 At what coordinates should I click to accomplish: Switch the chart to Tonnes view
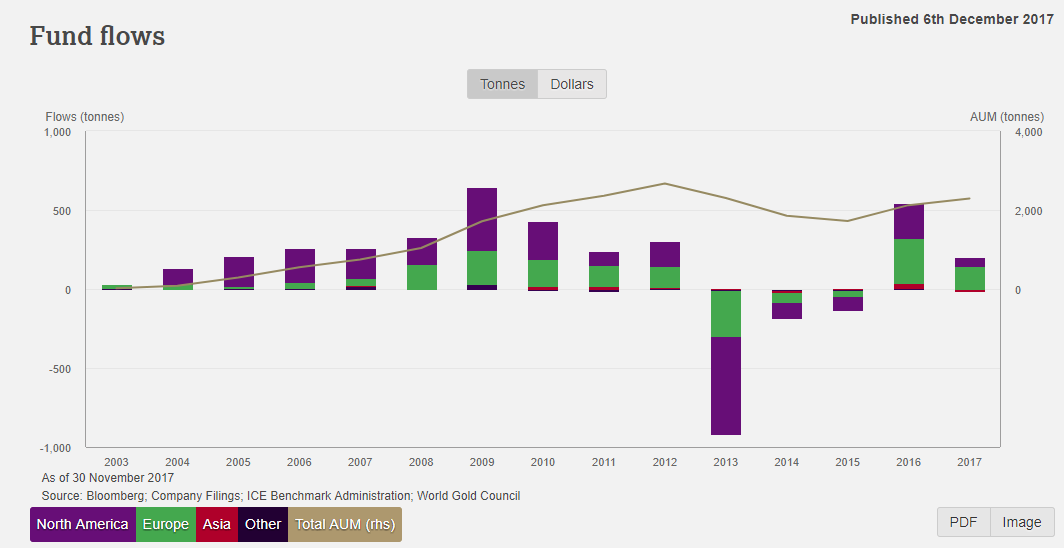click(502, 84)
